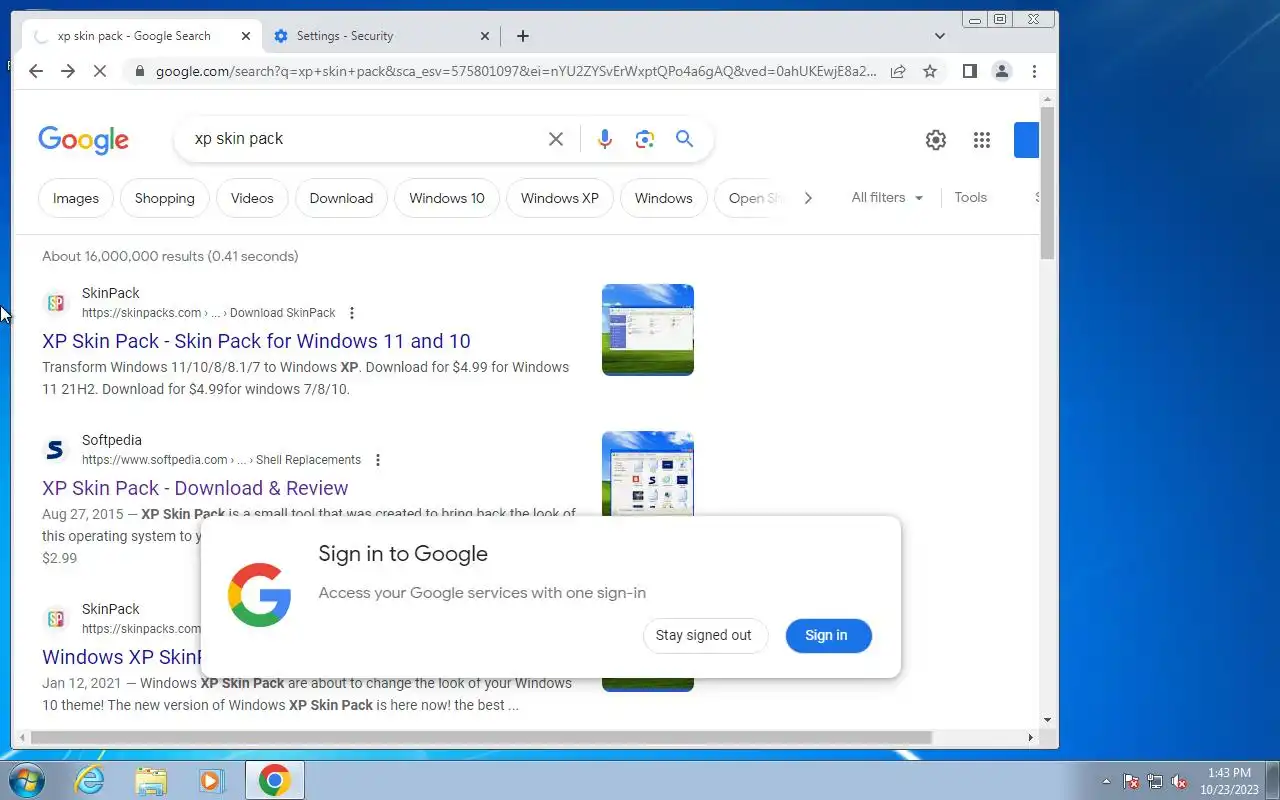The height and width of the screenshot is (800, 1280).
Task: Open more options for the Softpedia result
Action: 377,460
